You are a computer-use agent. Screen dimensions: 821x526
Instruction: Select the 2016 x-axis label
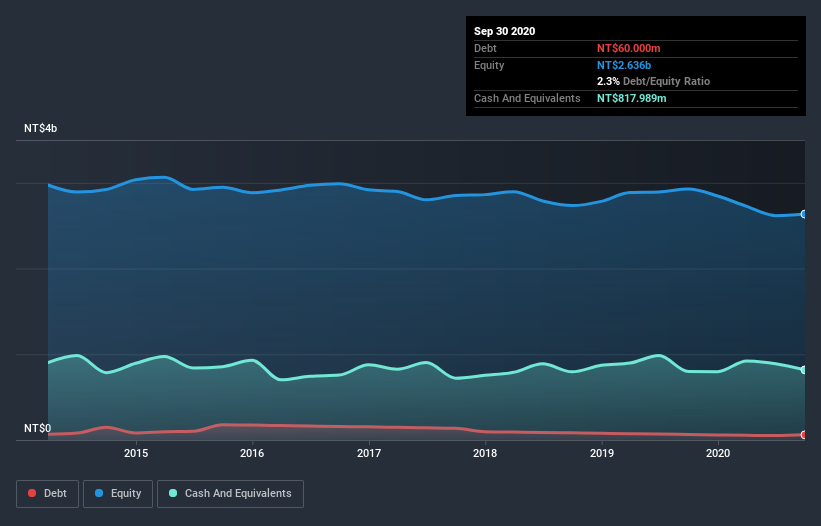pos(252,453)
